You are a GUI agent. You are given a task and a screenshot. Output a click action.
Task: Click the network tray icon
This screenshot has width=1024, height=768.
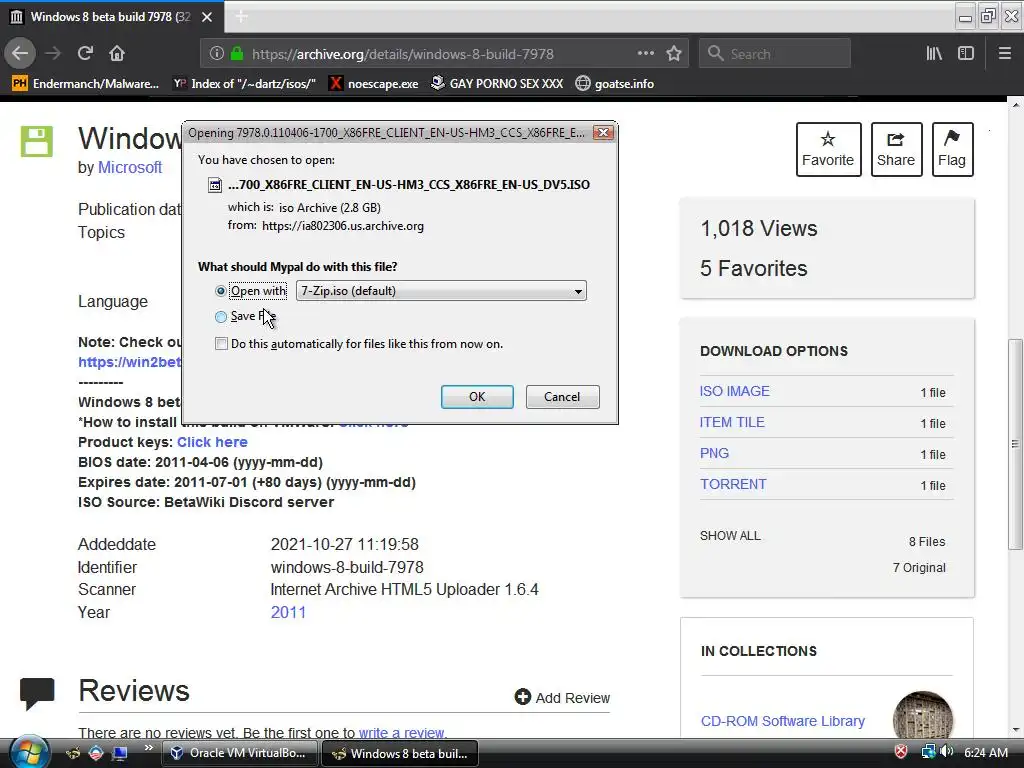coord(928,752)
